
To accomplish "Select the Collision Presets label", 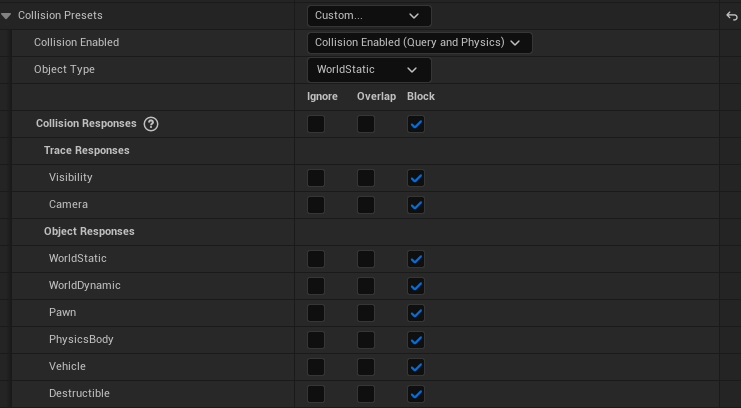I will click(60, 16).
